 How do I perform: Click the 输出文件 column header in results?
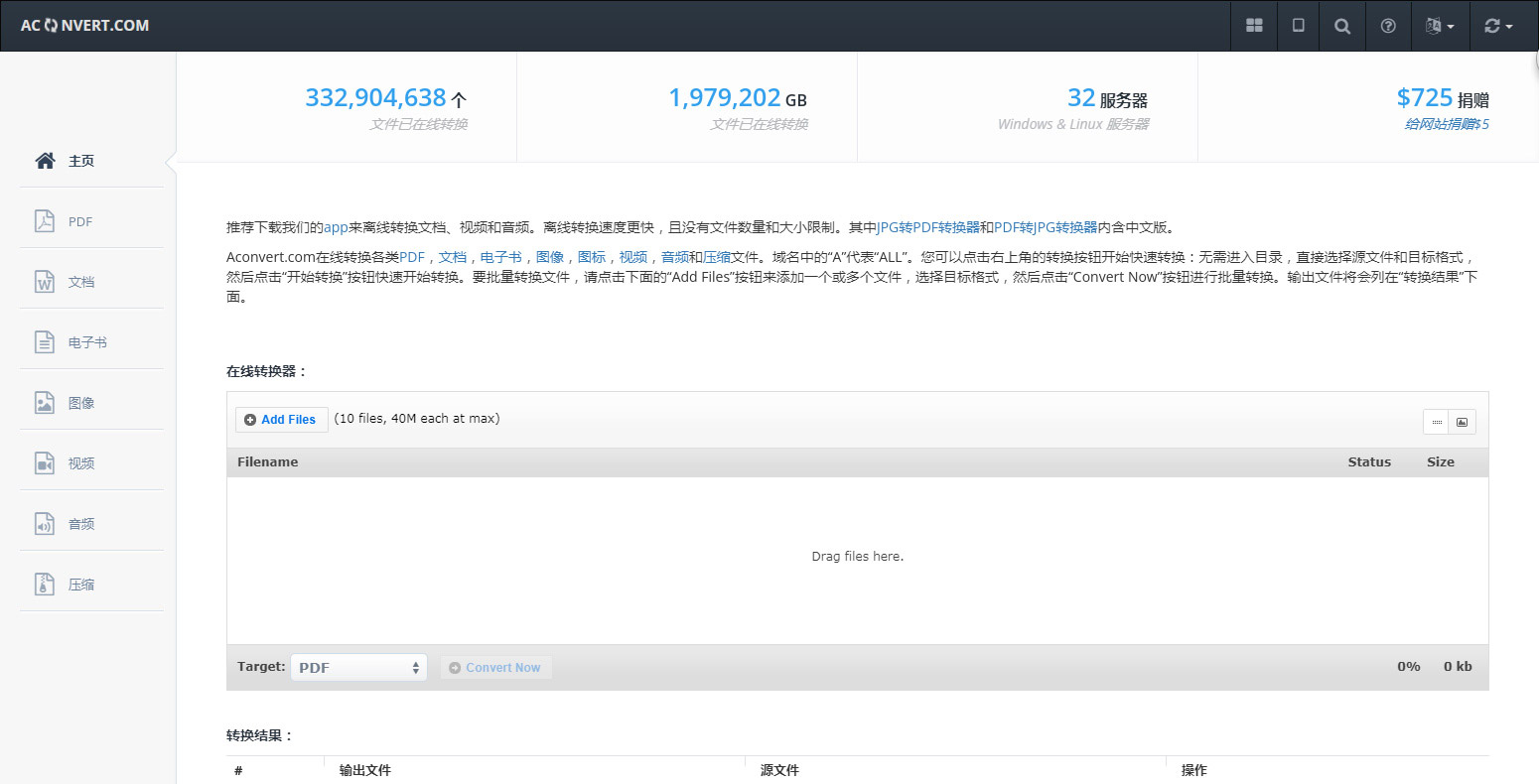[365, 770]
